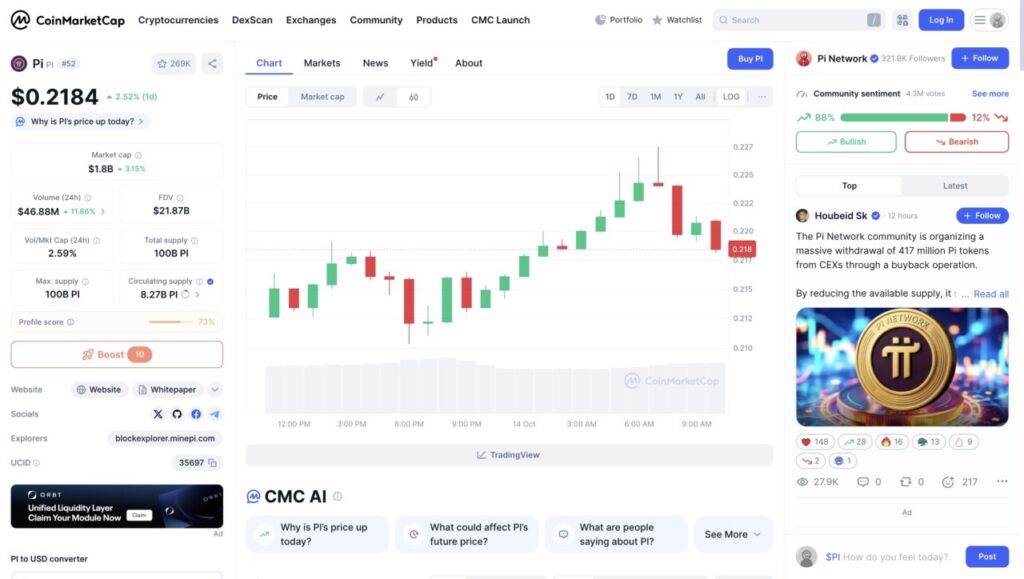
Task: Expand more links next to Whitepaper
Action: tap(215, 390)
